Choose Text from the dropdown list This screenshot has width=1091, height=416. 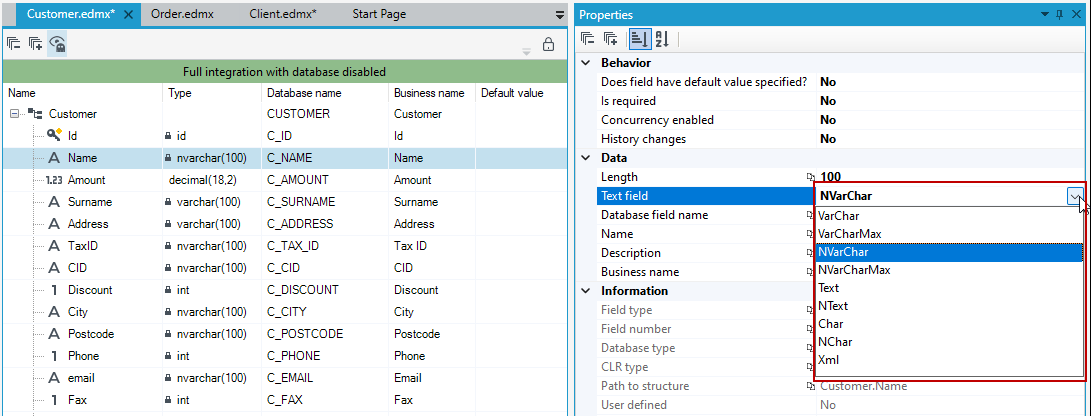click(x=949, y=288)
